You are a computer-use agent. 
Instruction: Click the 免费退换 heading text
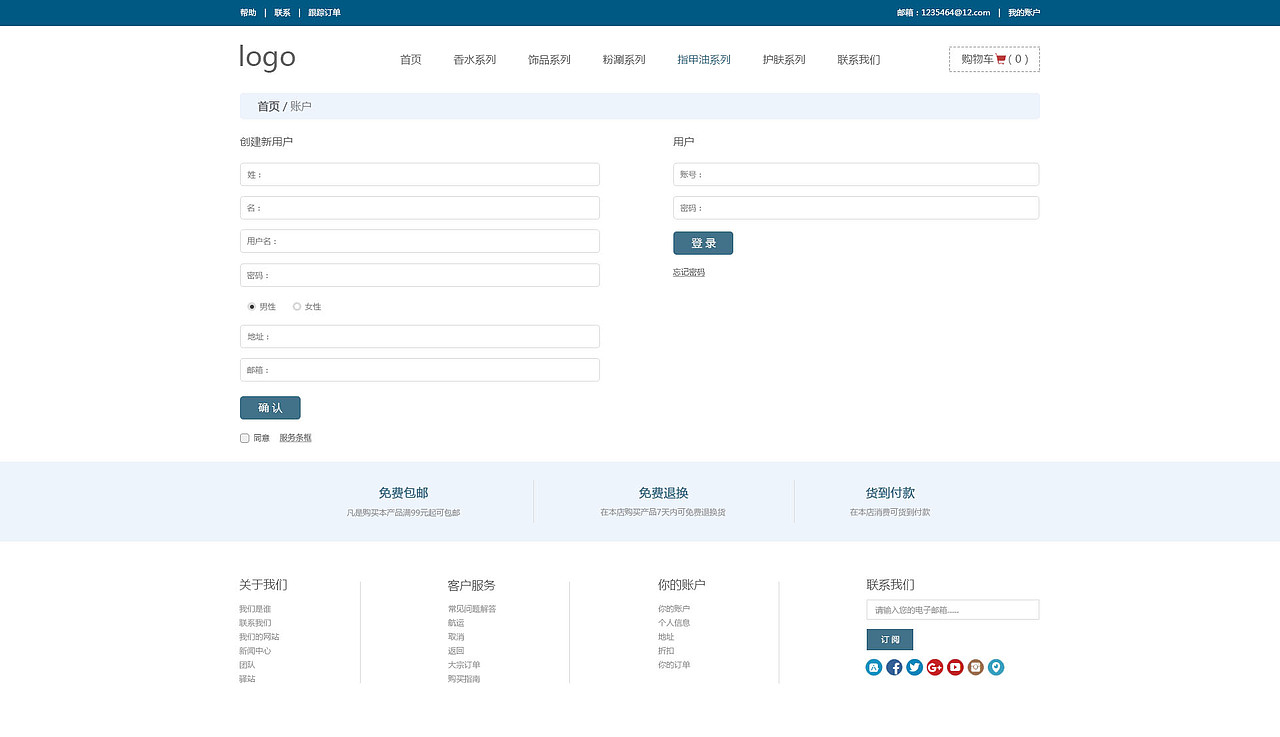coord(663,493)
